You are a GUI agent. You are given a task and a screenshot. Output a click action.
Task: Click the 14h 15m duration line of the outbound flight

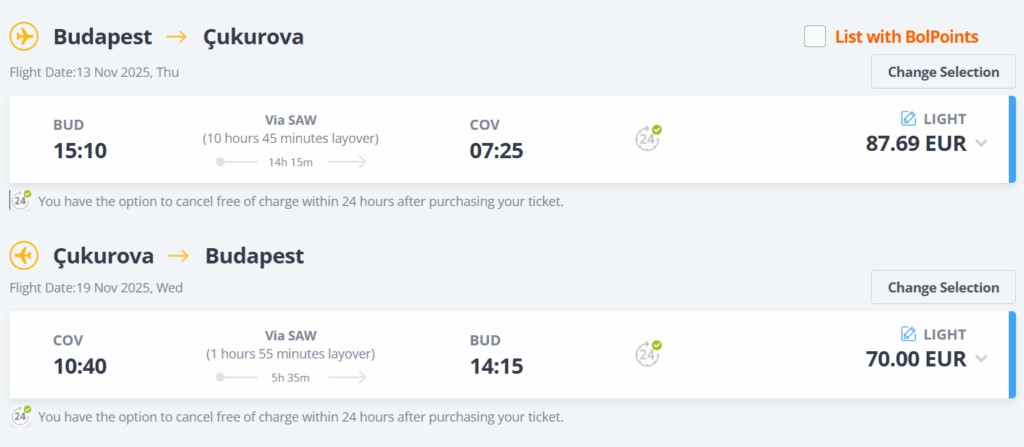tap(291, 162)
